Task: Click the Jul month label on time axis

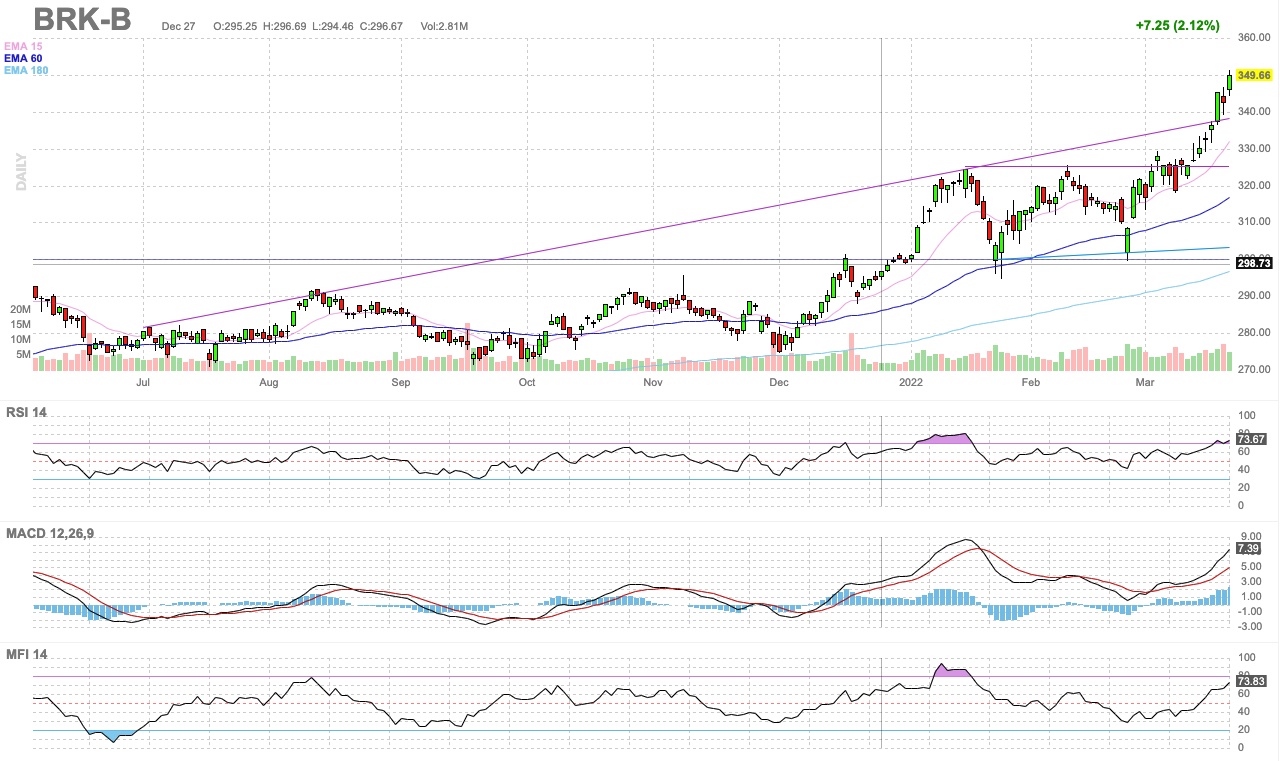Action: pos(143,382)
